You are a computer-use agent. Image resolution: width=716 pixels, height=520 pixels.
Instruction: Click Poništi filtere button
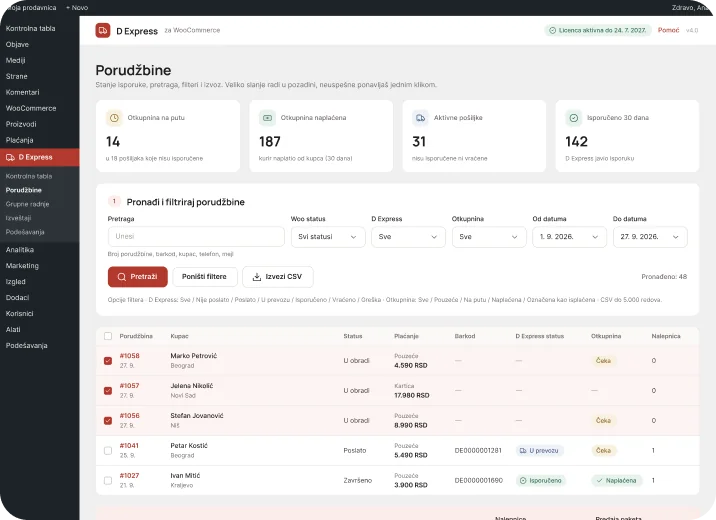(205, 277)
